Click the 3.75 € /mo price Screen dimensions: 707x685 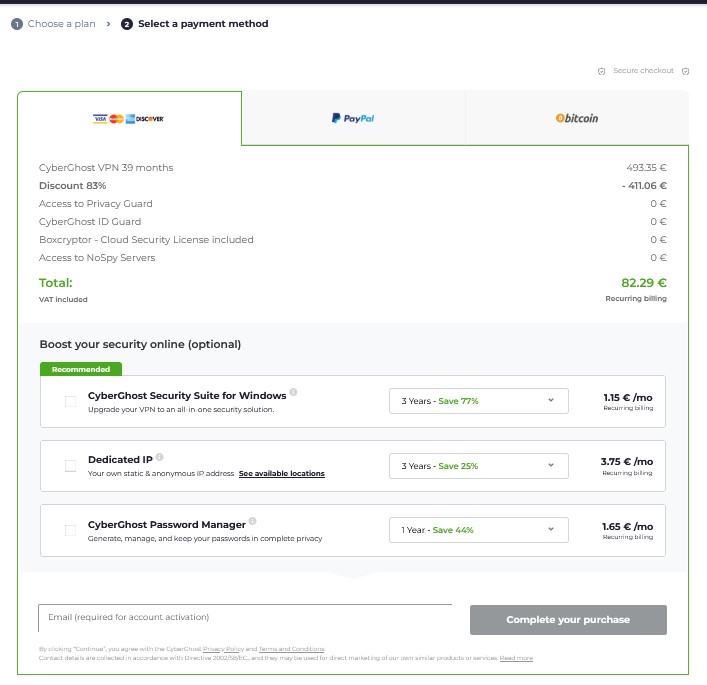[627, 462]
